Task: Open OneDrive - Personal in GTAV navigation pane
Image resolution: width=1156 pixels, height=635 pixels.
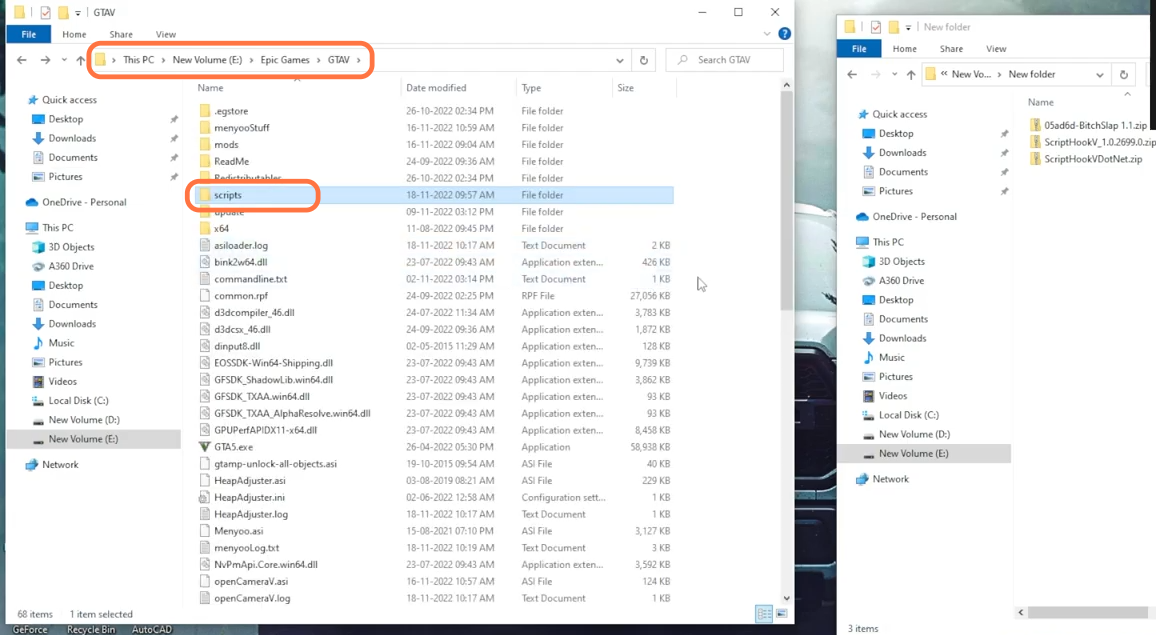Action: (84, 202)
